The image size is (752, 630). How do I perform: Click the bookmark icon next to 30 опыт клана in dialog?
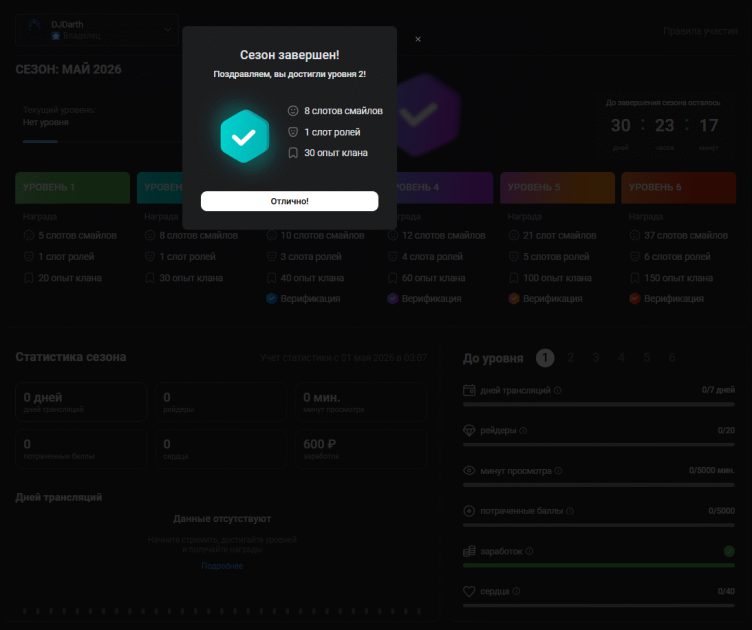(x=293, y=153)
